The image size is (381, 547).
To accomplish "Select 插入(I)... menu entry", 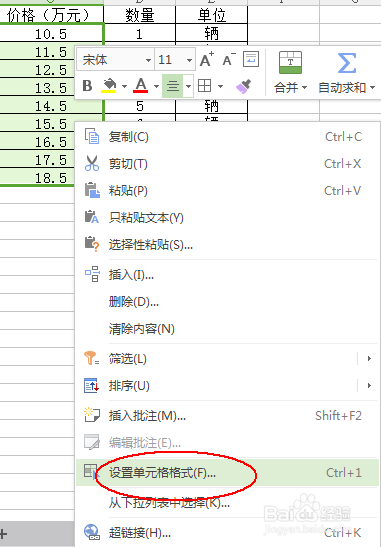I will pos(227,275).
